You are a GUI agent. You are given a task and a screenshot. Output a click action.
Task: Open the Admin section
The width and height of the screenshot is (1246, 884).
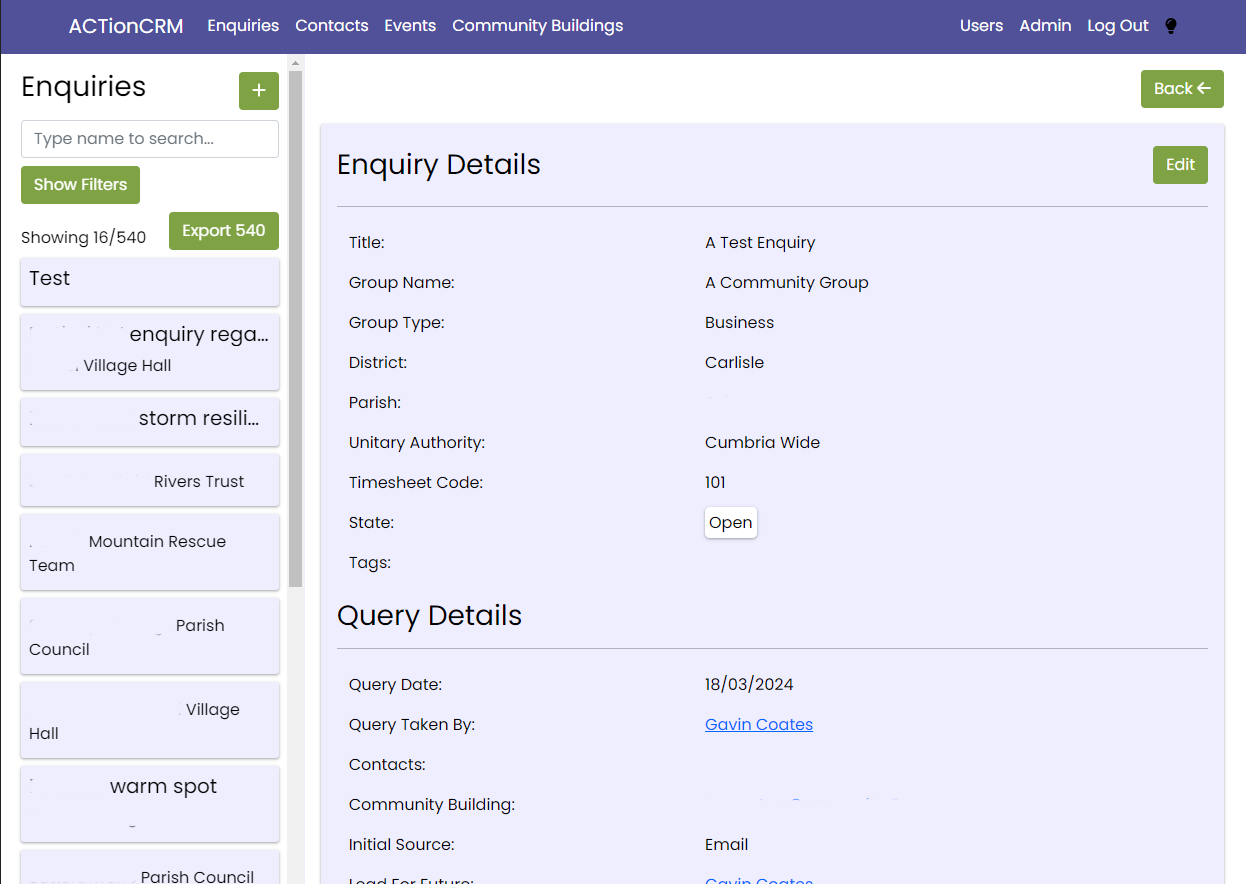1045,26
